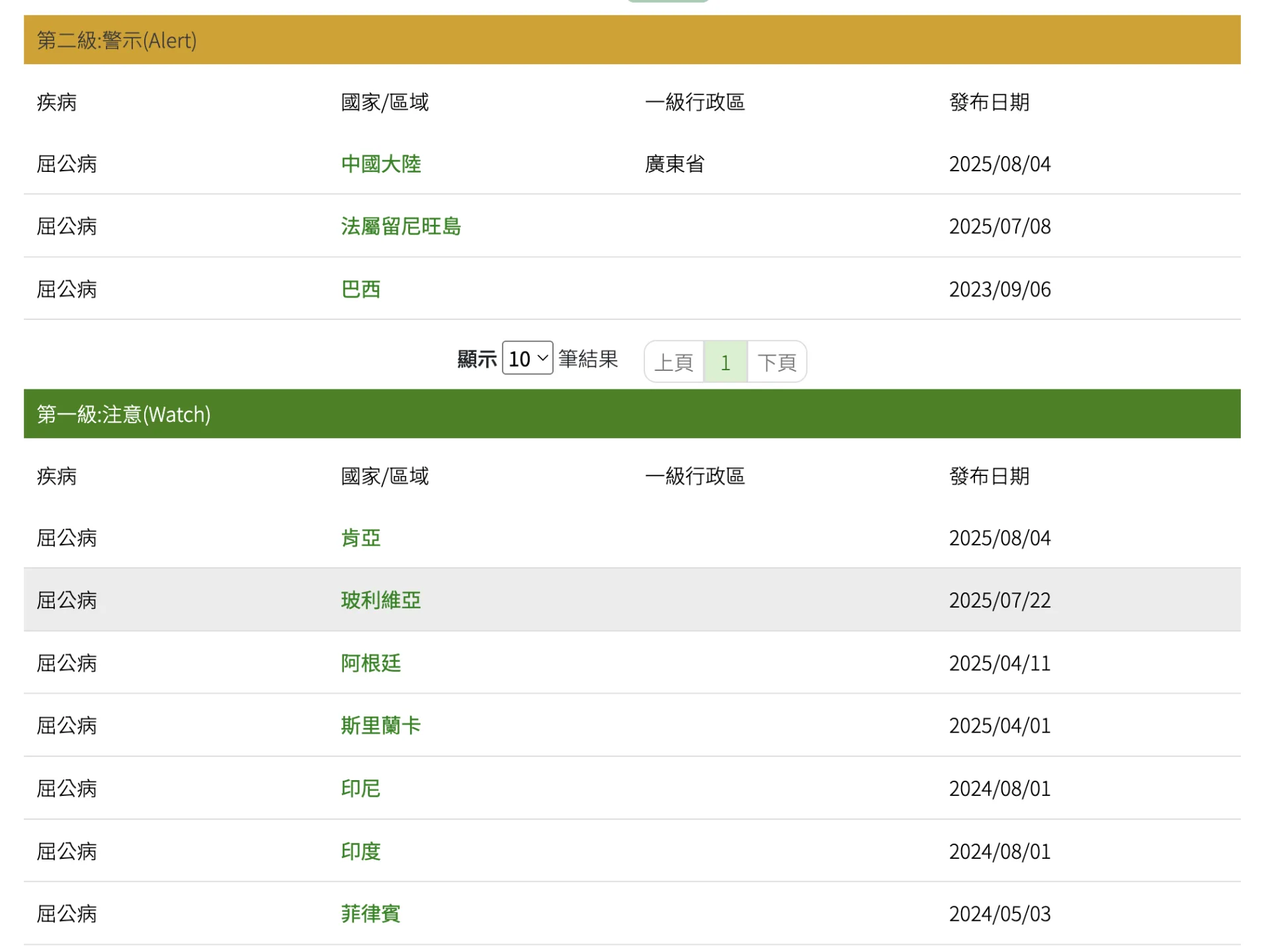Click the 下頁 next page button
Screen dimensions: 1266x952
tap(777, 362)
